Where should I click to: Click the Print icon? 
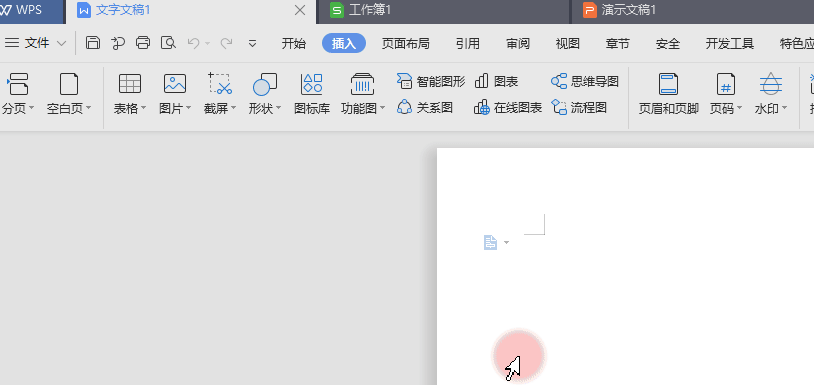[x=143, y=43]
